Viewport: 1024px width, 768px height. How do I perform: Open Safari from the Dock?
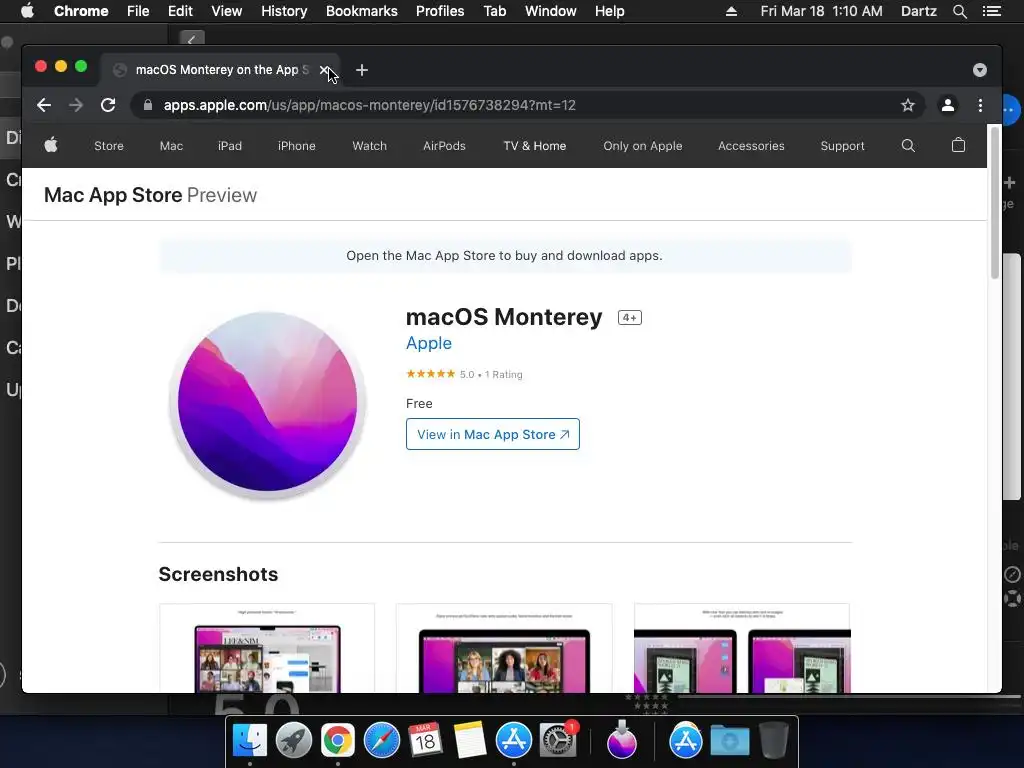tap(381, 741)
